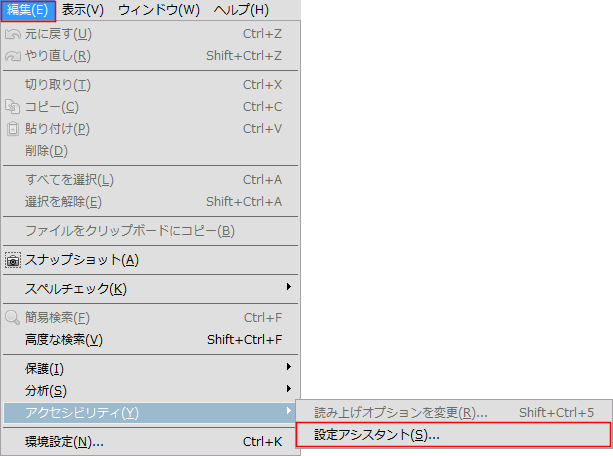
Task: Click the Ctrl+C shortcut text
Action: pyautogui.click(x=262, y=106)
